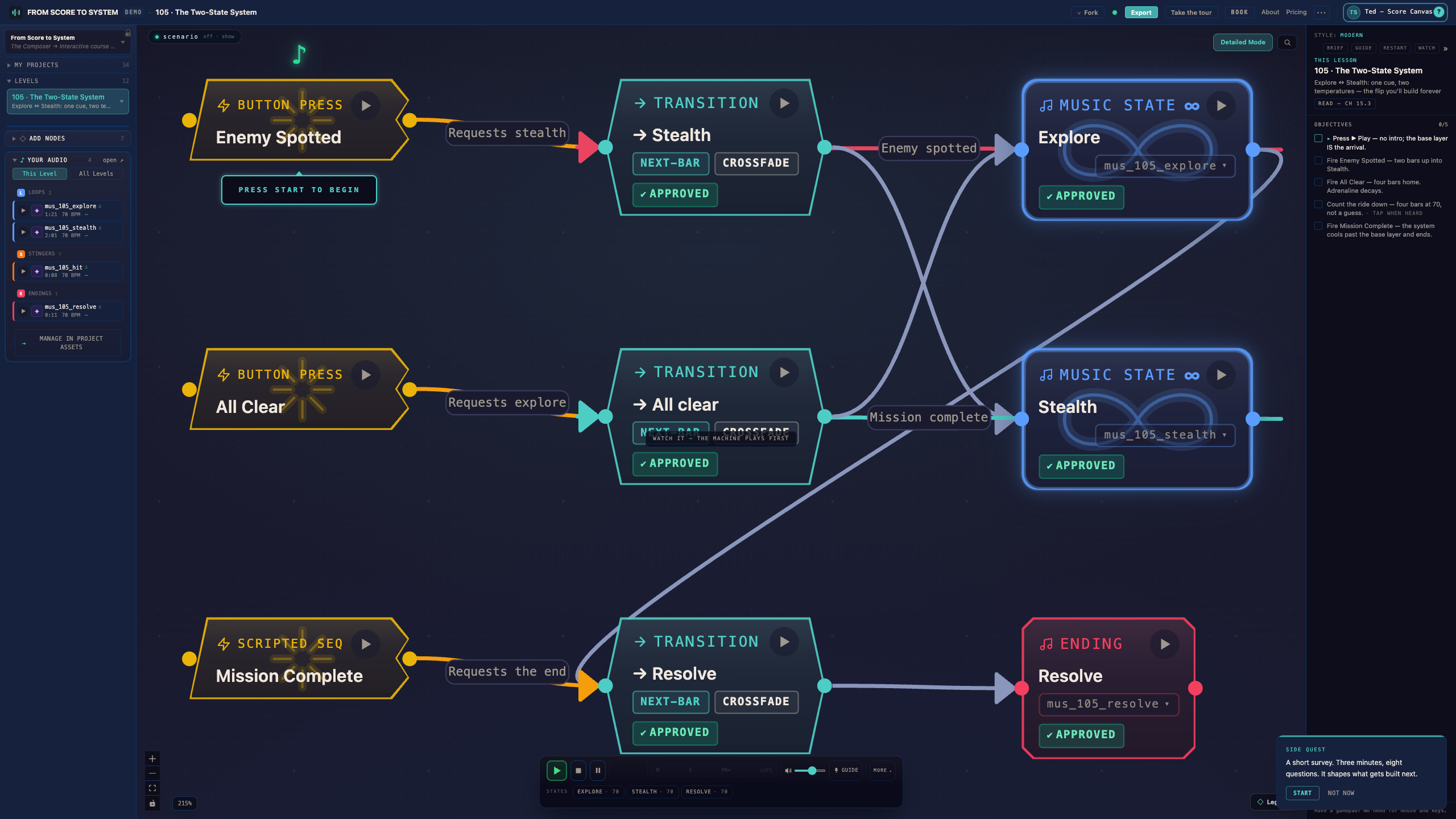Preview the mus_105_hit stinger in sidebar
This screenshot has height=819, width=1456.
pos(23,271)
